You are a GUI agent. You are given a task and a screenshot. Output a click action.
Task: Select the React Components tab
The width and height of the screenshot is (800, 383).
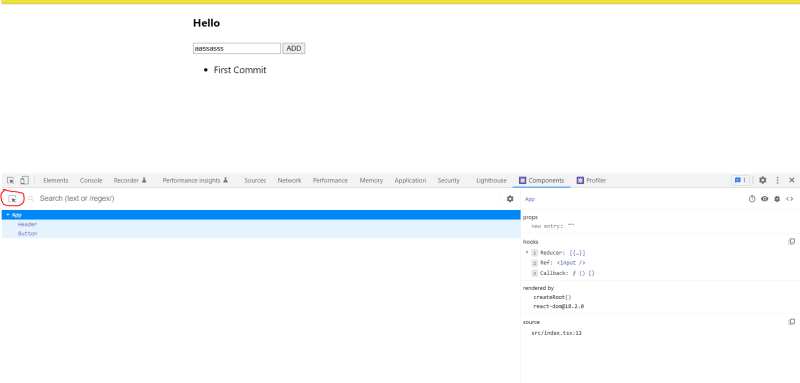pyautogui.click(x=541, y=181)
